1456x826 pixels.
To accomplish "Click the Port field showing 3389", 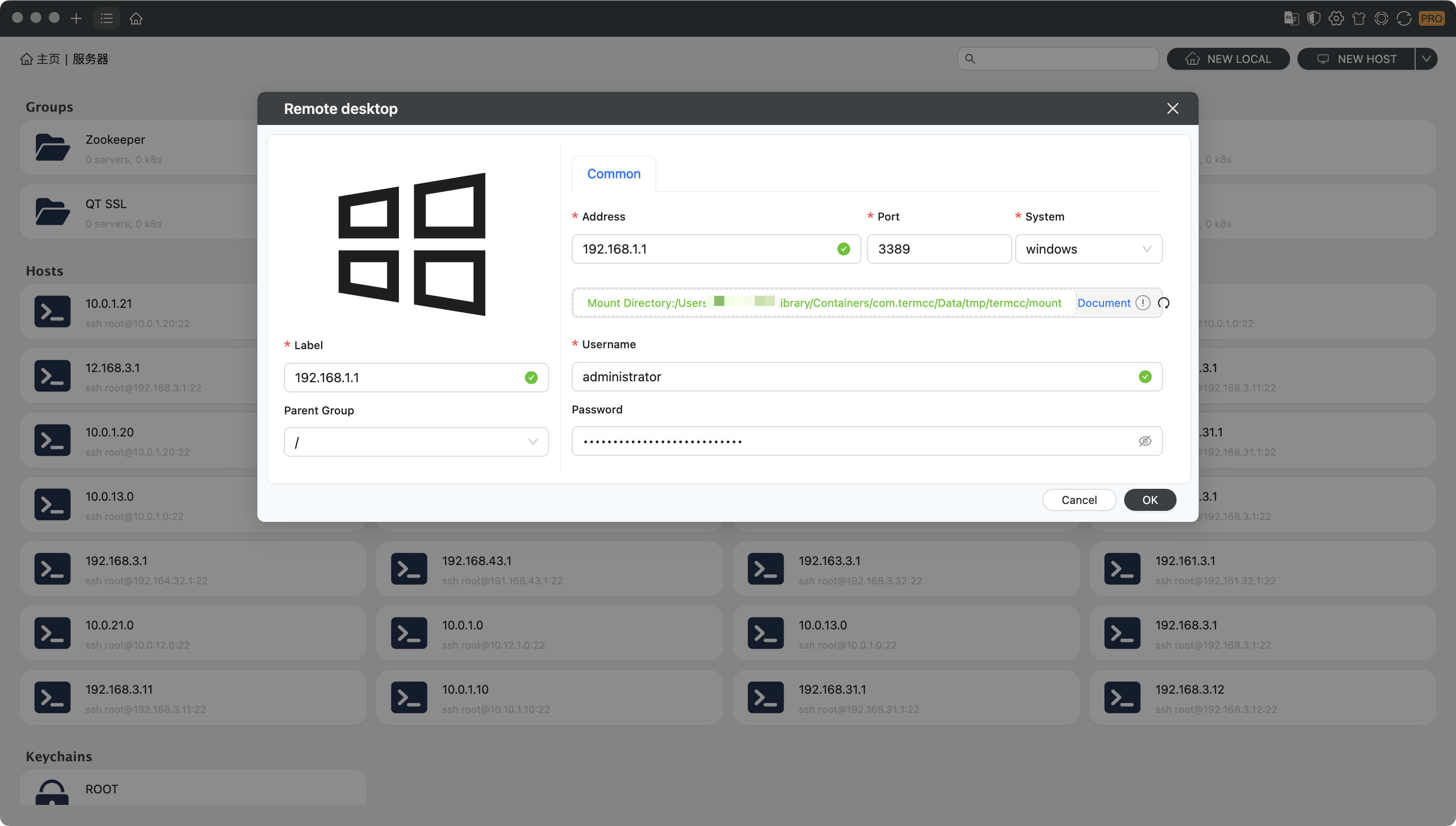I will click(x=939, y=249).
